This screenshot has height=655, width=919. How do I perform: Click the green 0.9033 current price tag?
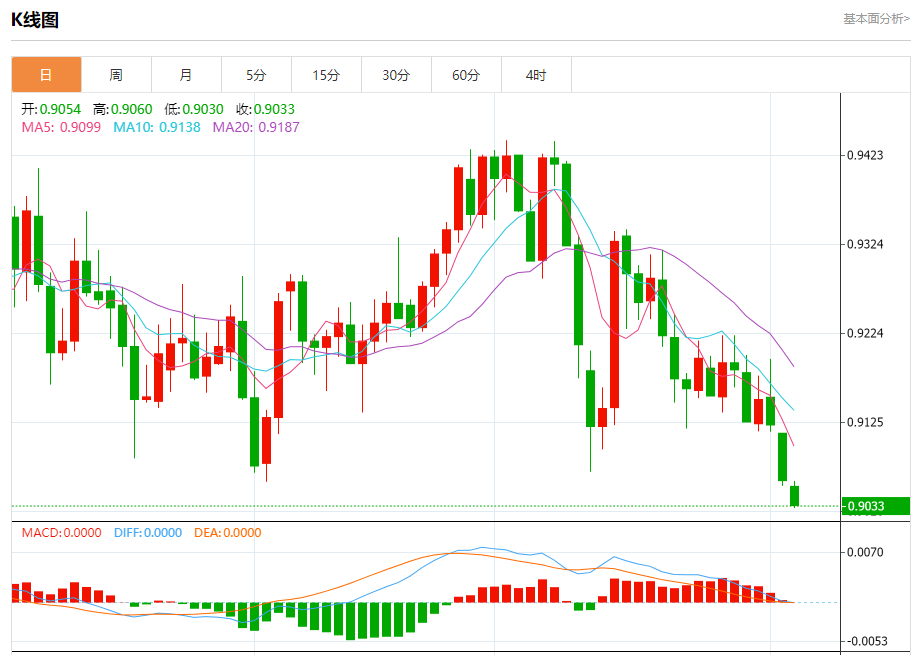(x=876, y=506)
